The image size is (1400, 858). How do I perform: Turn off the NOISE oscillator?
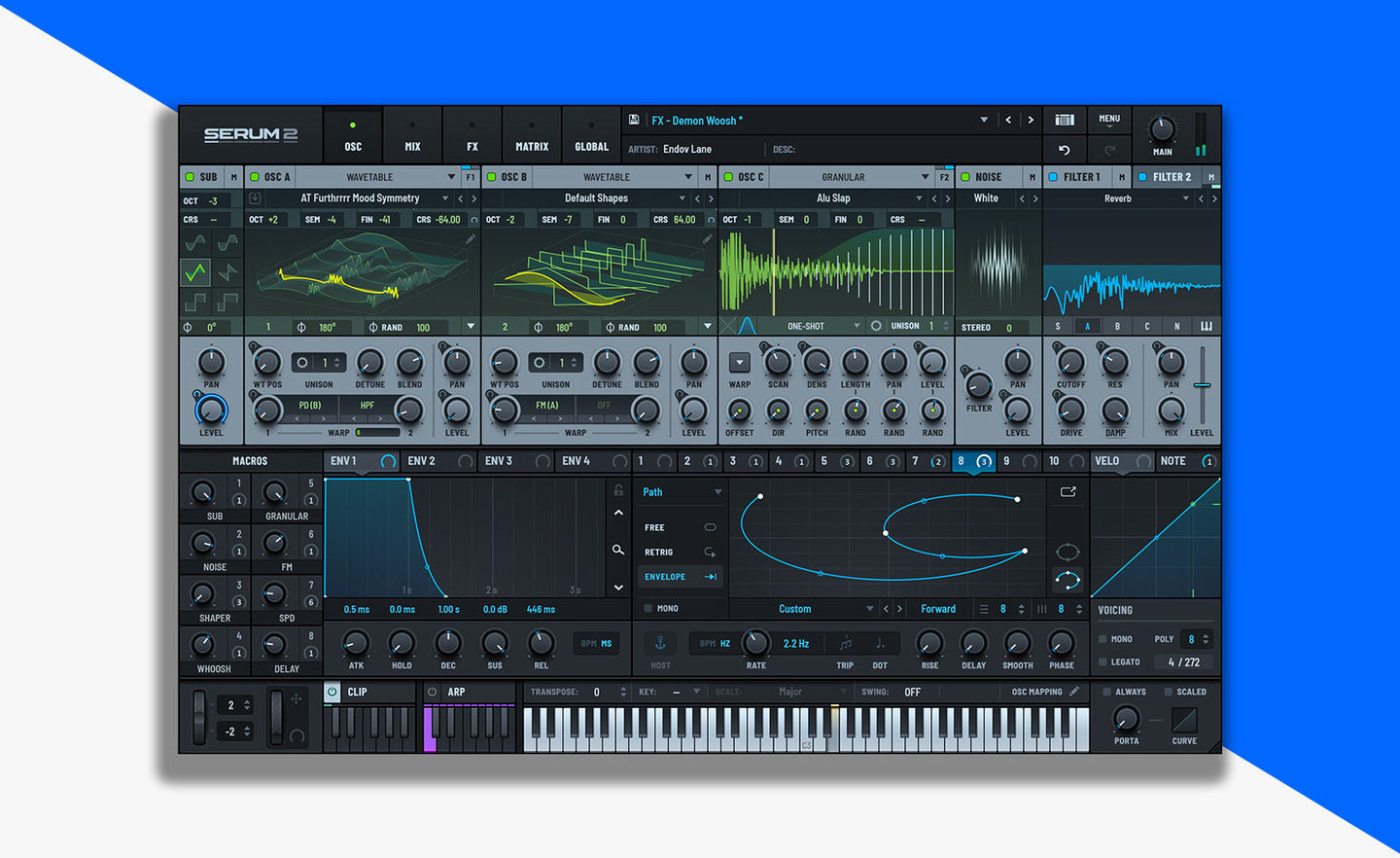pyautogui.click(x=965, y=177)
